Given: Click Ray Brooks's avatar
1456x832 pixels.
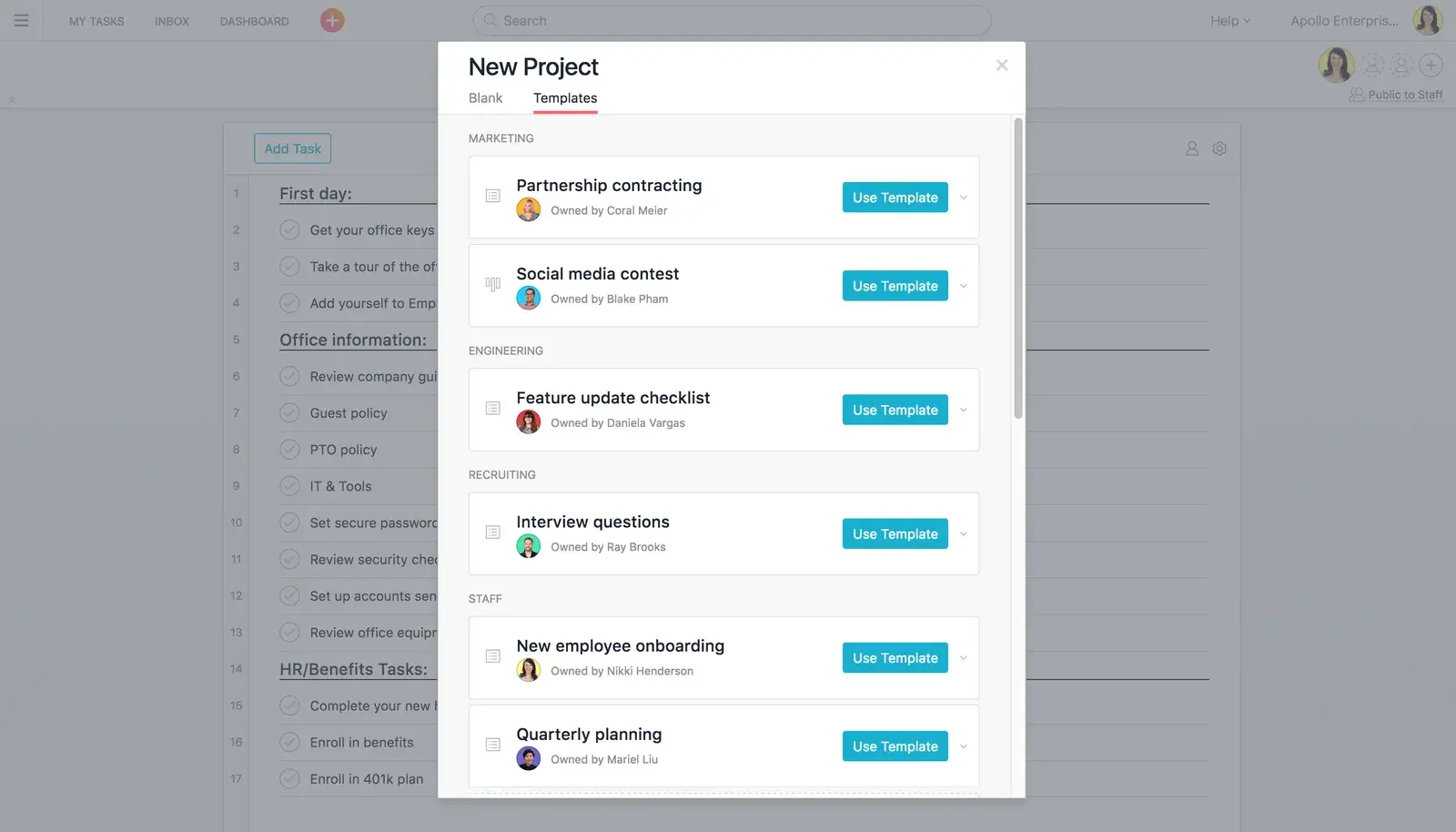Looking at the screenshot, I should point(529,546).
